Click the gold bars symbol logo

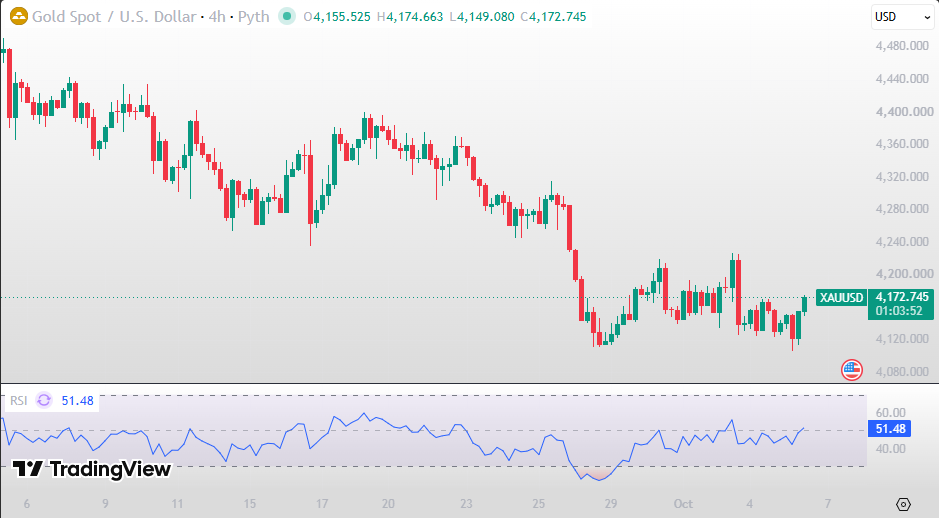pyautogui.click(x=19, y=16)
